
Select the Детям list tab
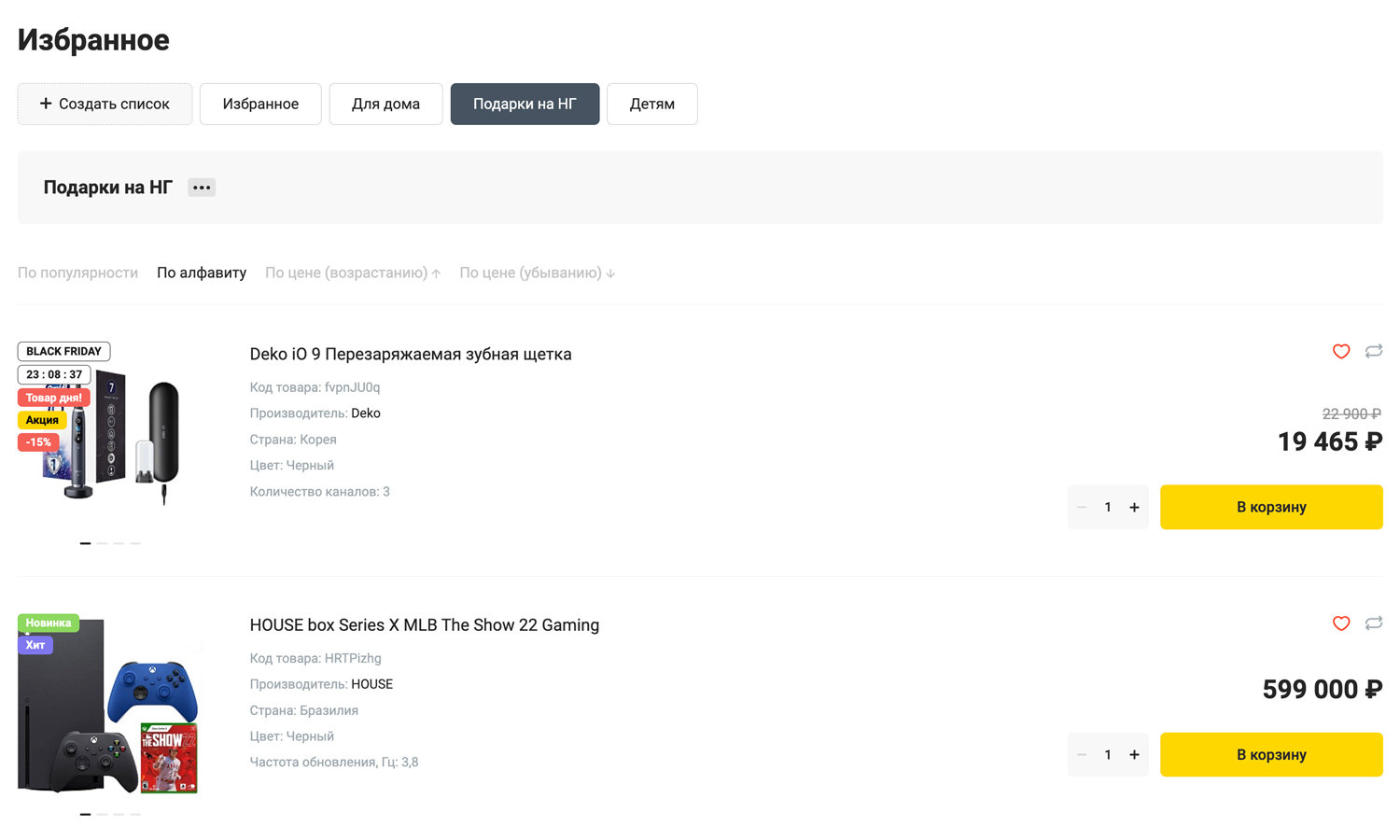pyautogui.click(x=651, y=104)
